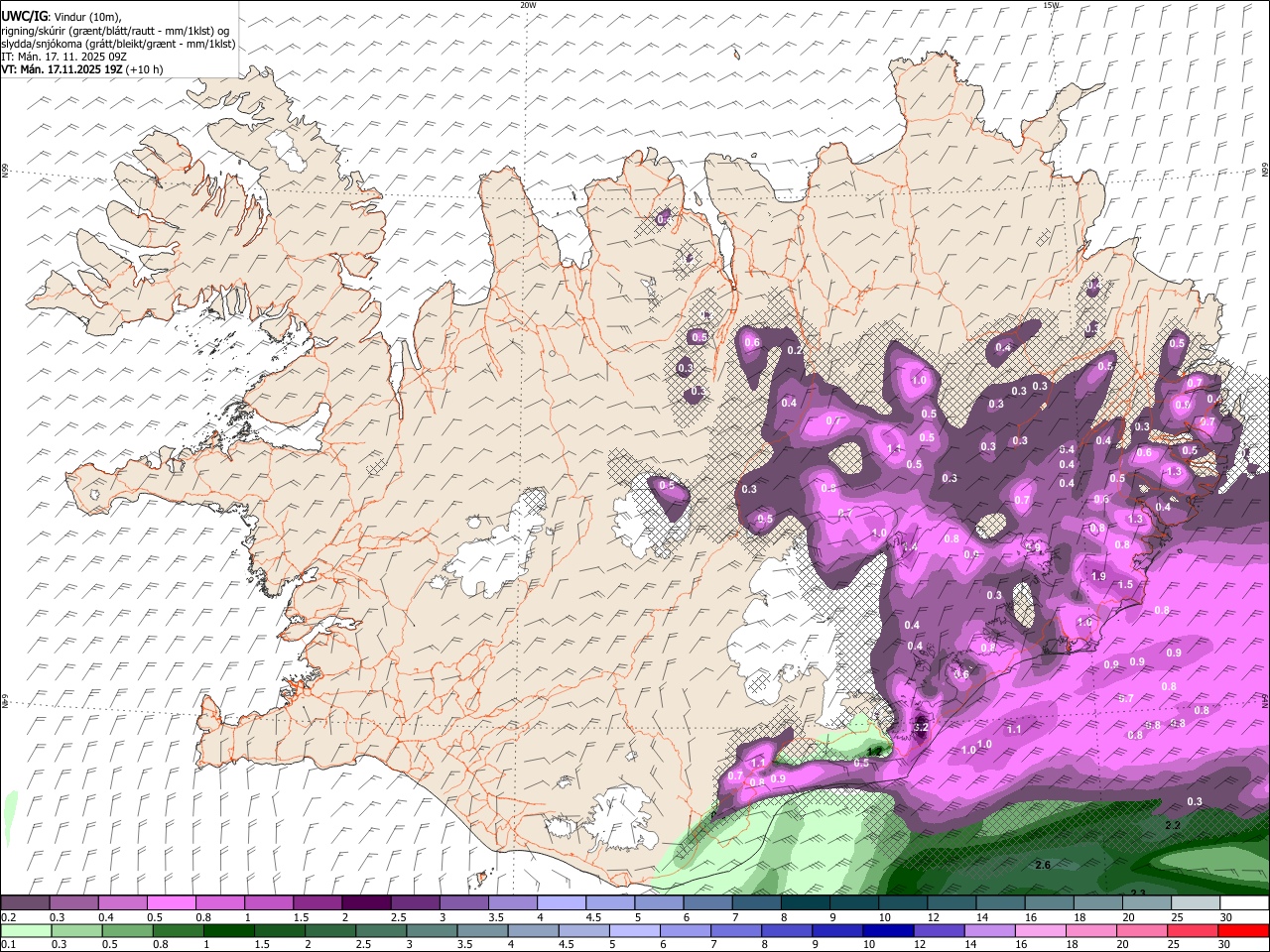Click the '20W' longitude label at top
The image size is (1270, 952).
point(528,5)
